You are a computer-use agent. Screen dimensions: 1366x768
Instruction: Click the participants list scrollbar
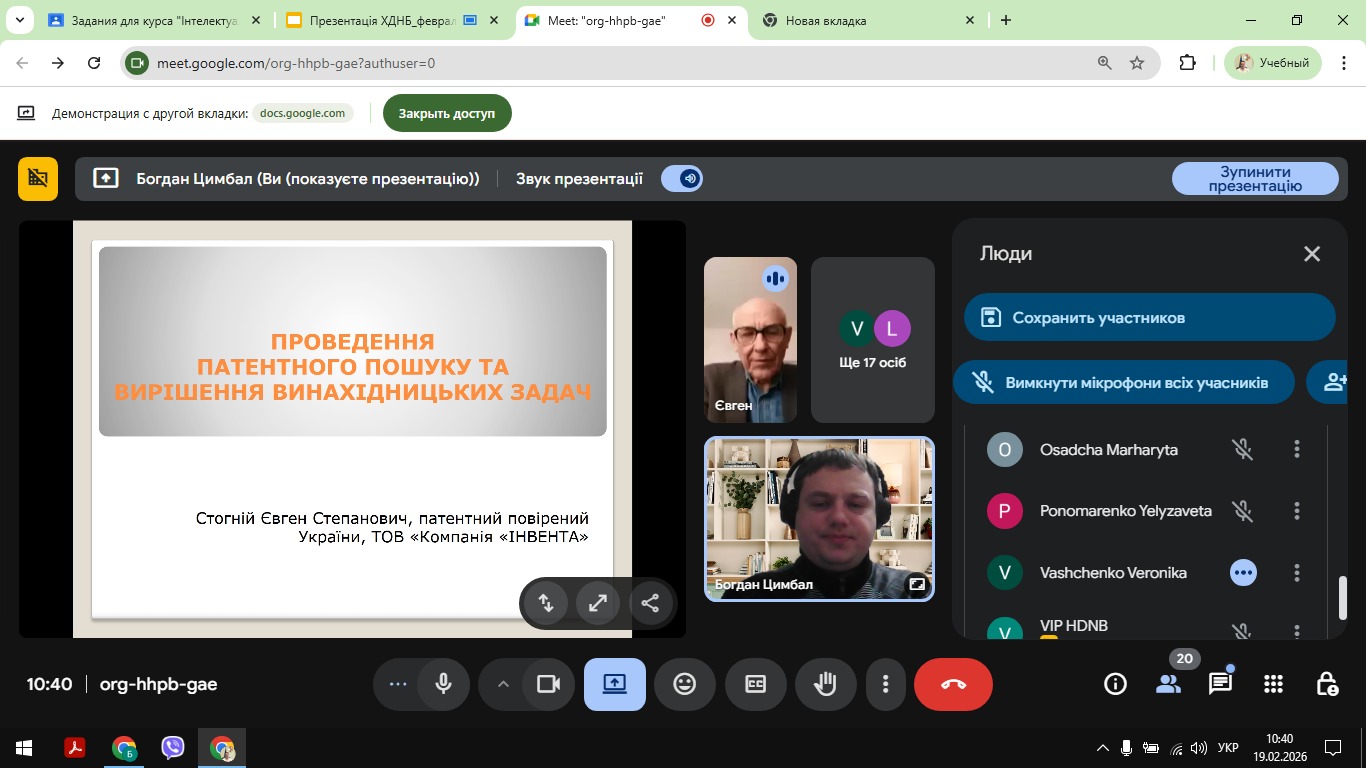tap(1343, 597)
